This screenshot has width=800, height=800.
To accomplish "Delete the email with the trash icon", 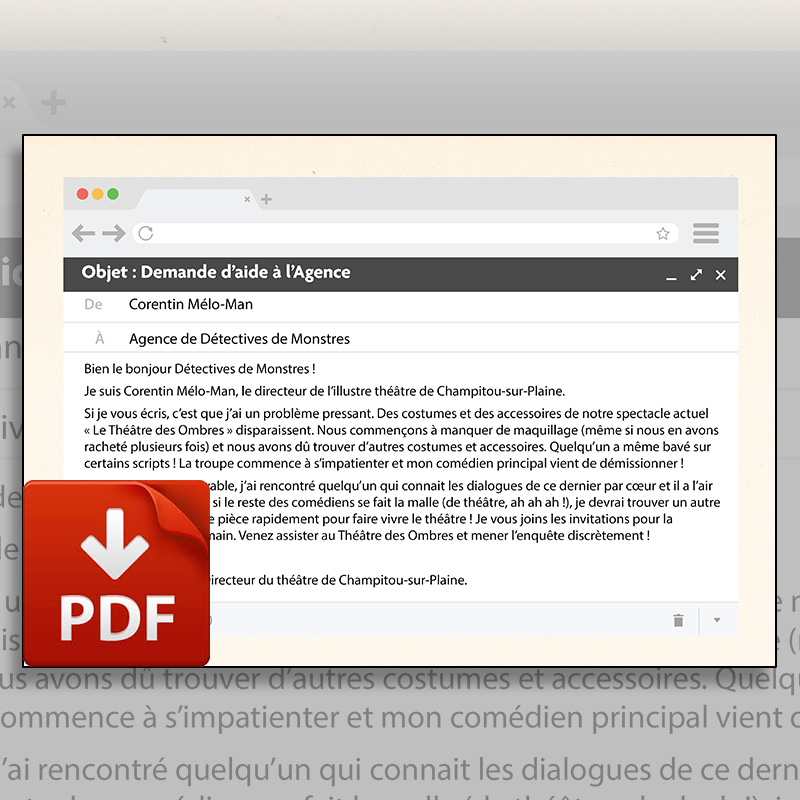I will 678,620.
